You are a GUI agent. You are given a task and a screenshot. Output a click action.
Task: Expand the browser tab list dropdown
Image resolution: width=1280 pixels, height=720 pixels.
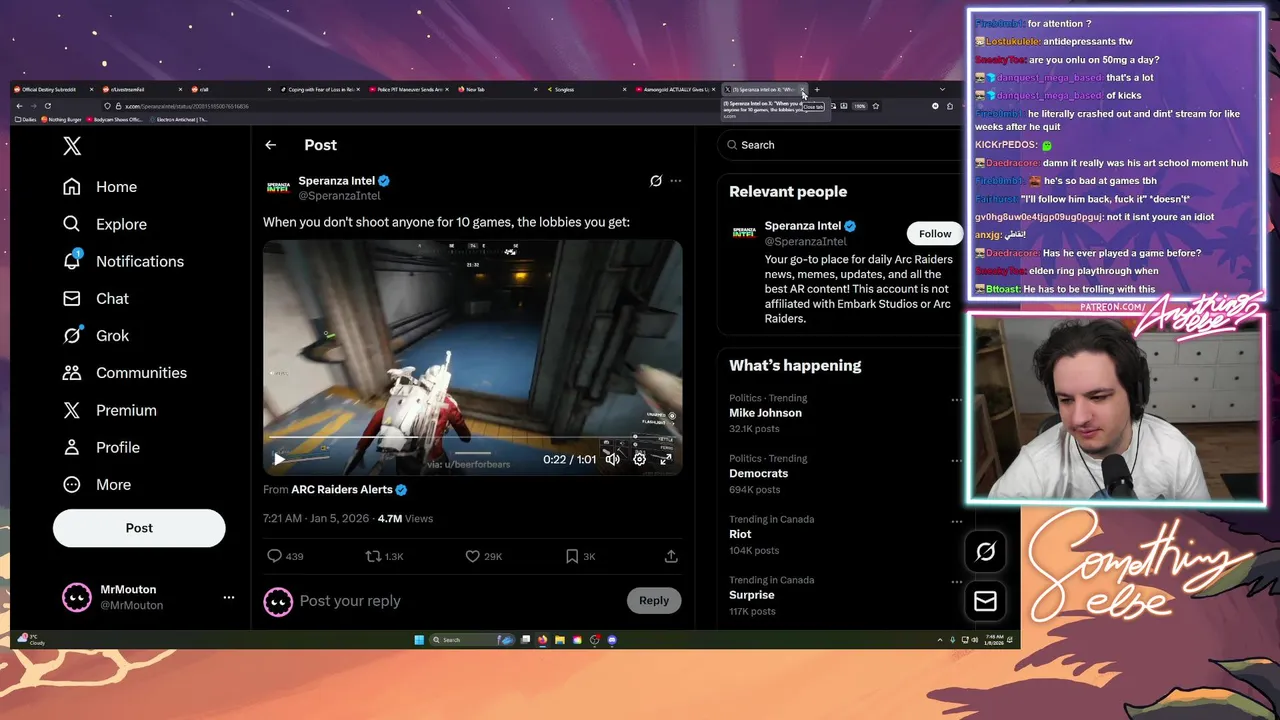942,90
